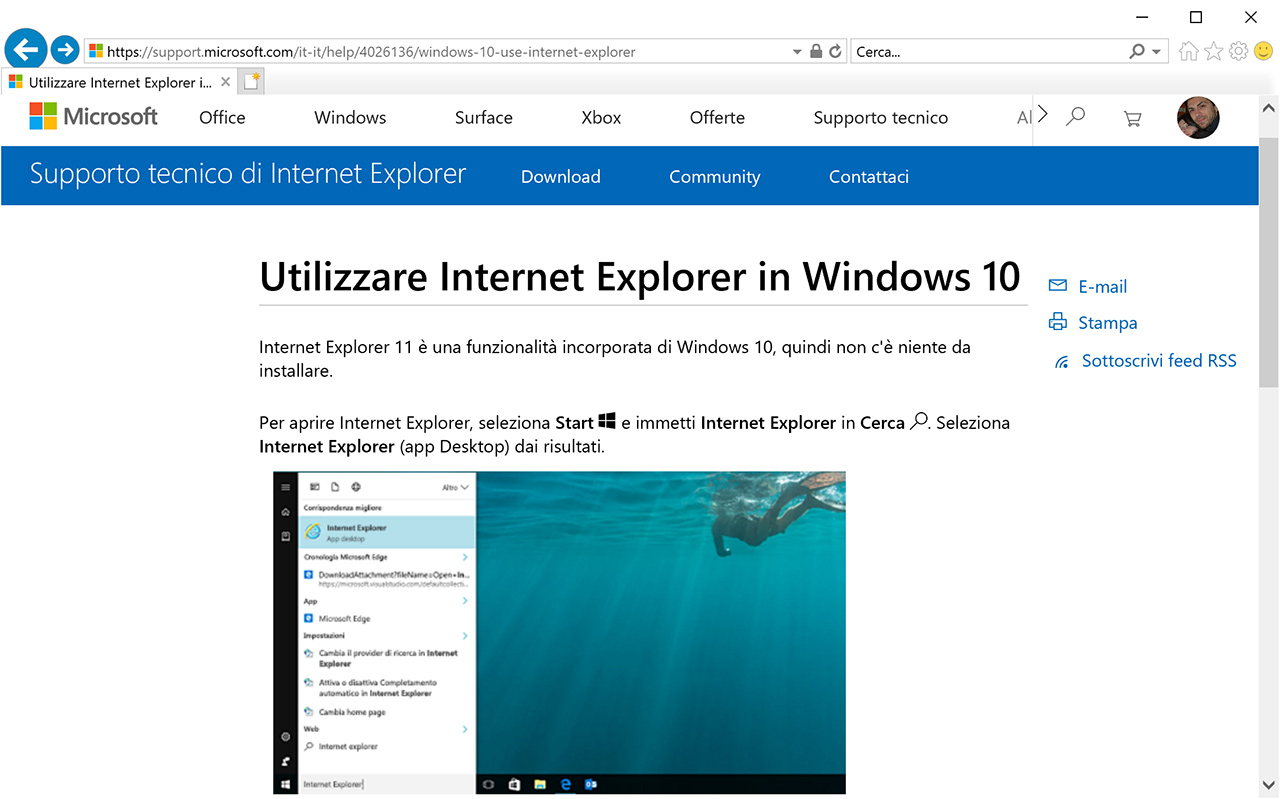Expand more navigation items chevron
The image size is (1280, 799).
(x=1043, y=114)
